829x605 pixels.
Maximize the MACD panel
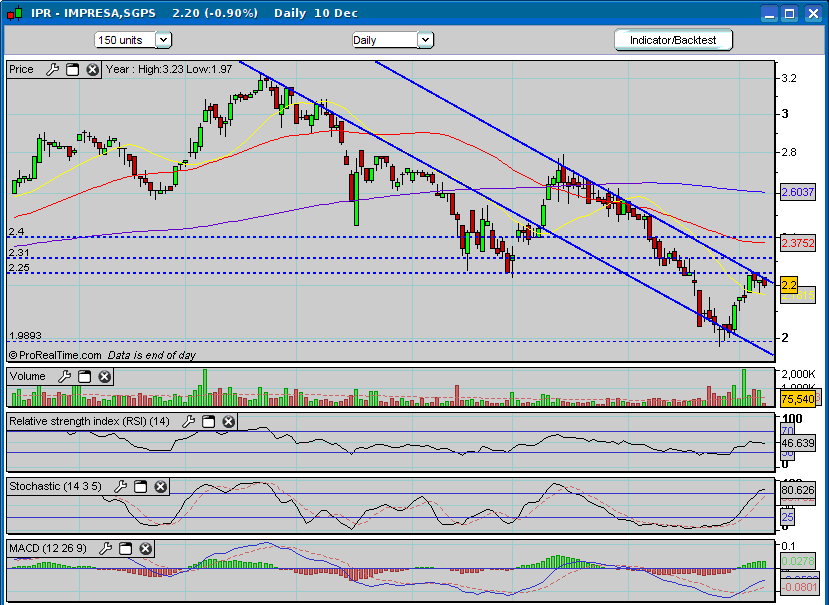click(x=126, y=549)
